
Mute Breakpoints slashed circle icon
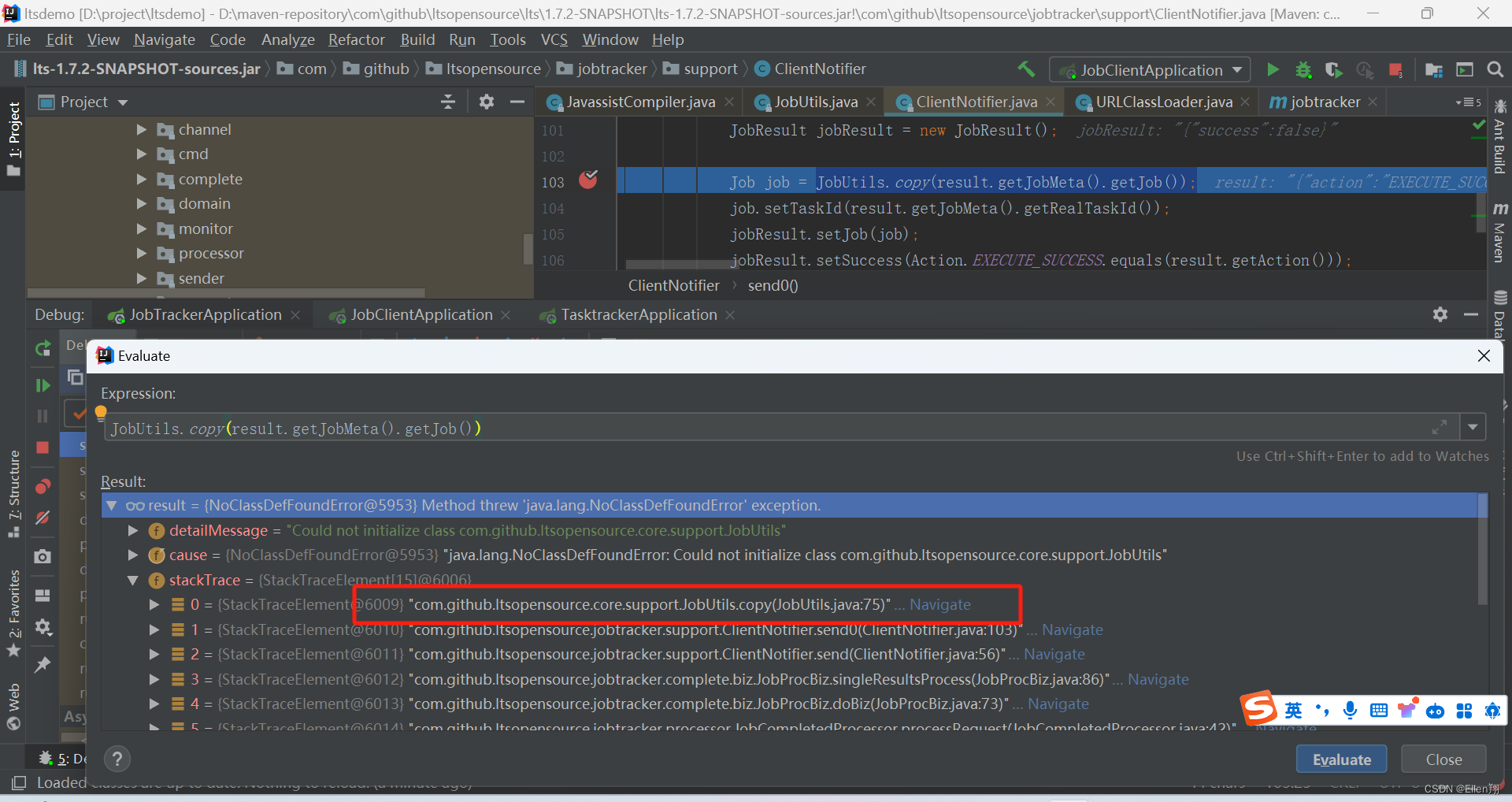pyautogui.click(x=43, y=518)
